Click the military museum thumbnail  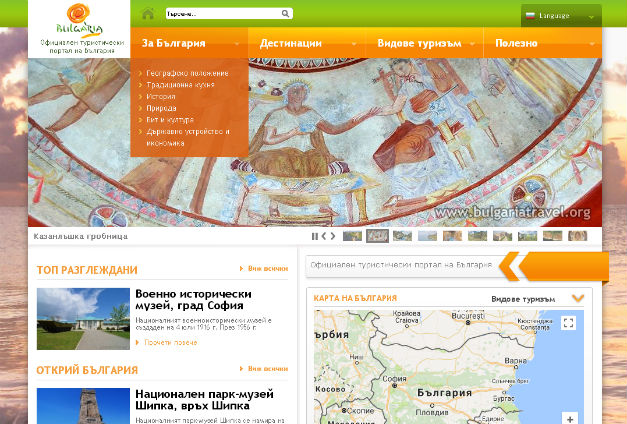coord(83,319)
